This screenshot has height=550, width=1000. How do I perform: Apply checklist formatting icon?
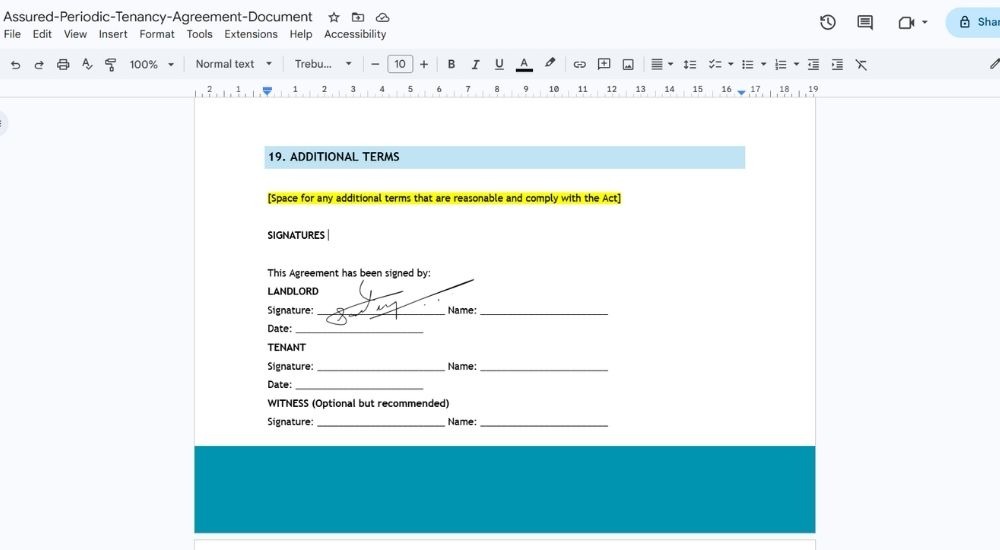pyautogui.click(x=716, y=64)
